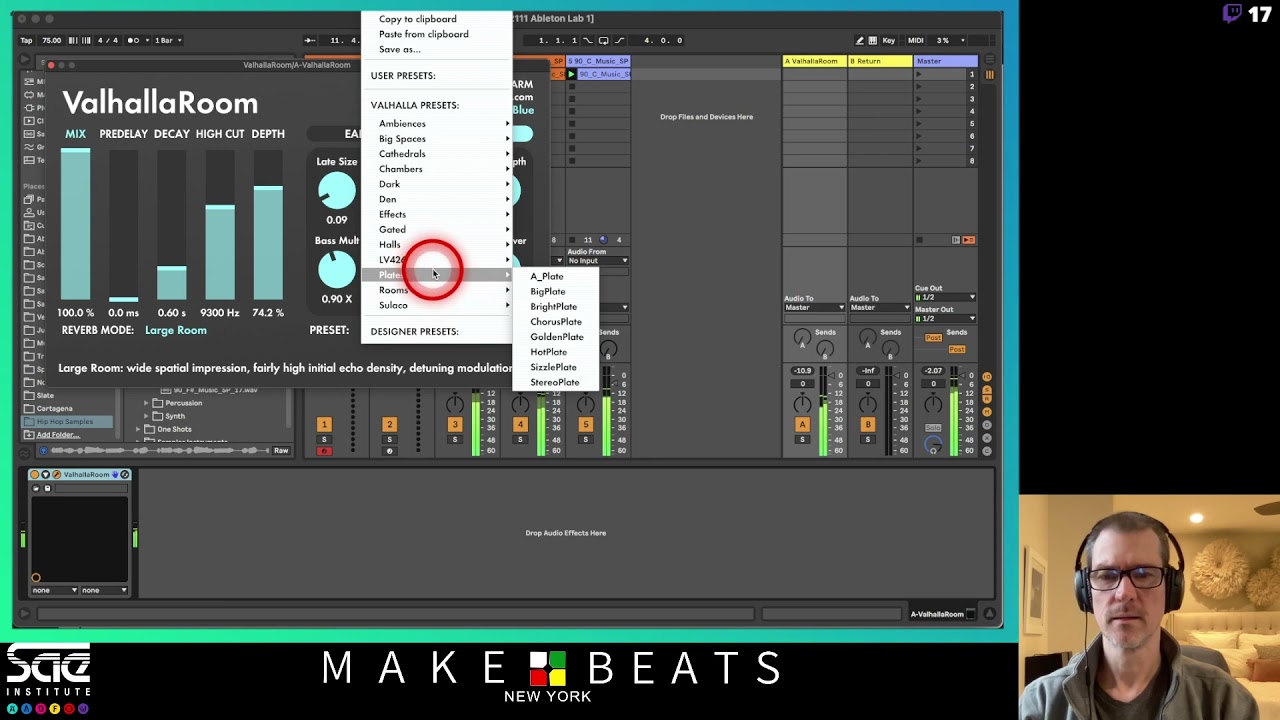Viewport: 1280px width, 720px height.
Task: Click Paste from clipboard
Action: coord(424,34)
